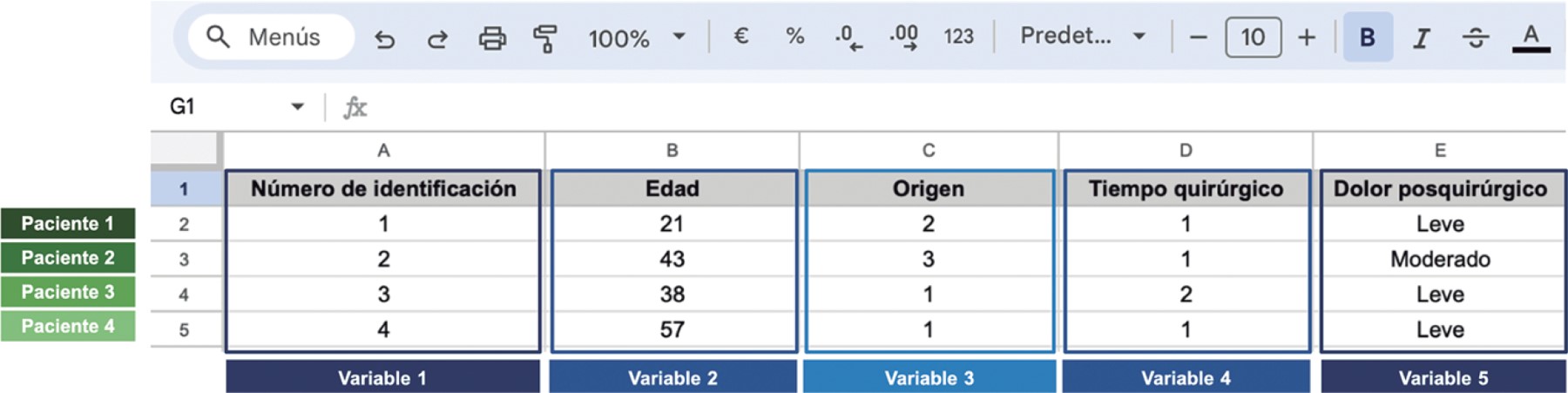Toggle italic formatting
The image size is (1568, 393).
pyautogui.click(x=1422, y=37)
